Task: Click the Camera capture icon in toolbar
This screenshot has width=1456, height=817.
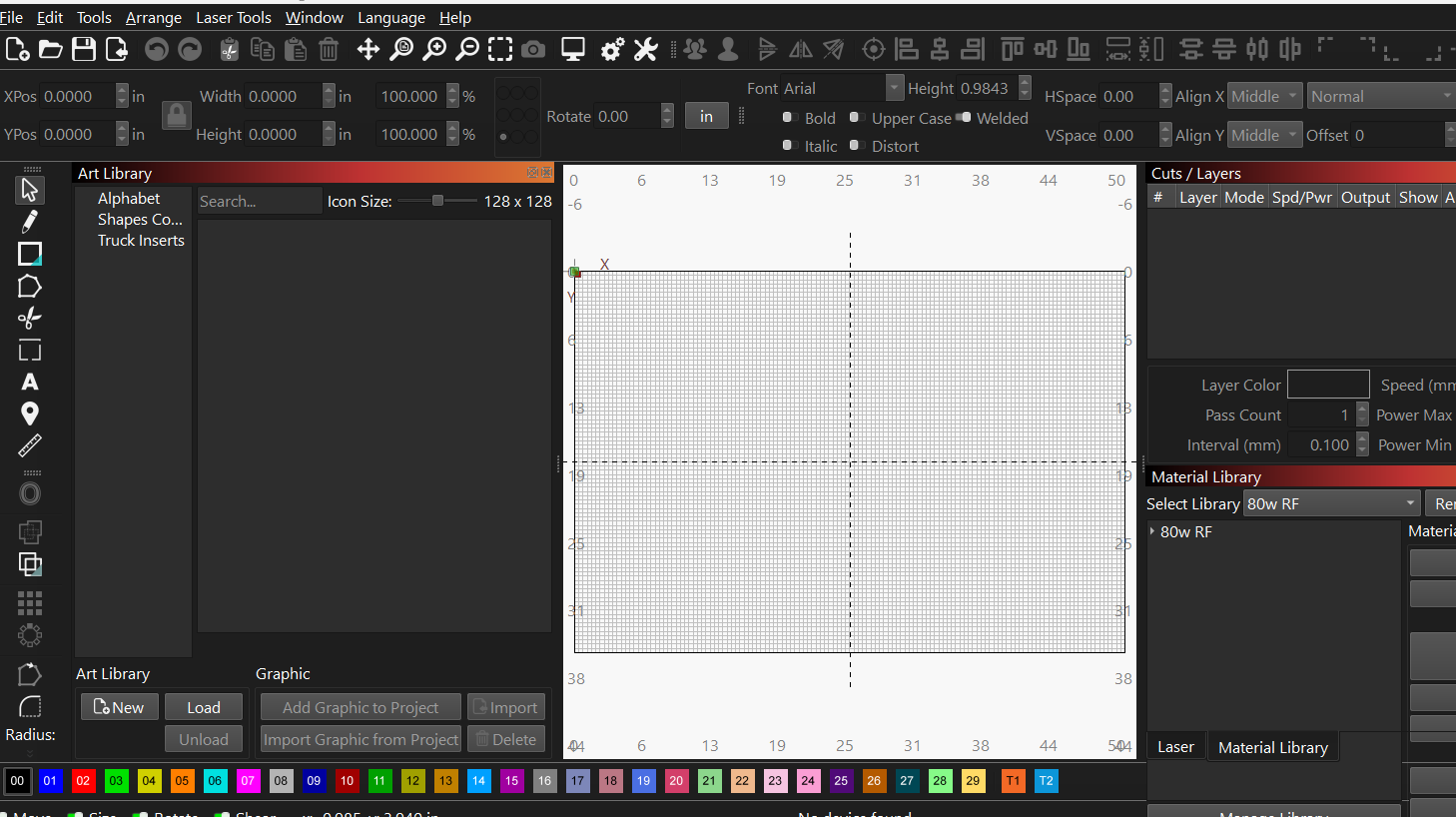Action: point(534,49)
